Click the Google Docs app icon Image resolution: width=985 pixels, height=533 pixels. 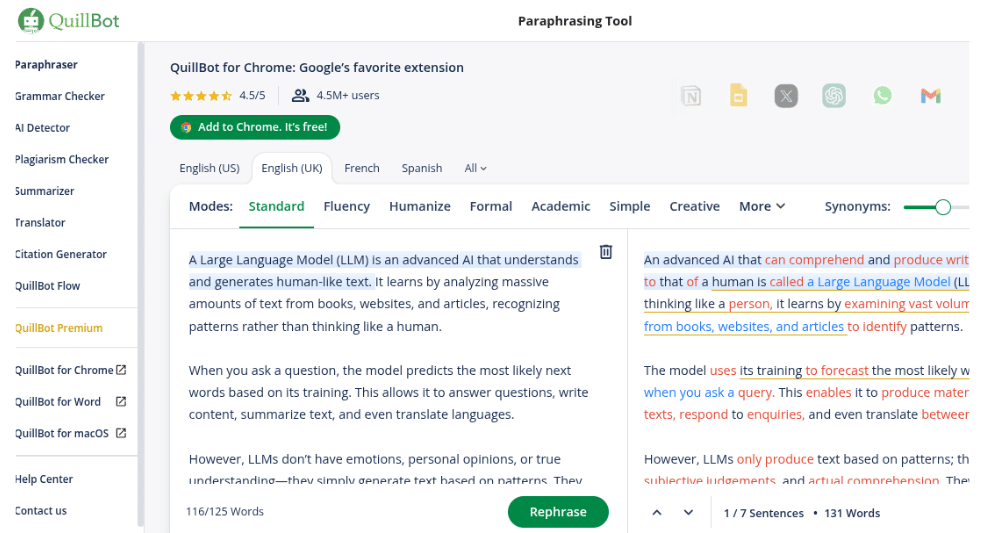[739, 96]
